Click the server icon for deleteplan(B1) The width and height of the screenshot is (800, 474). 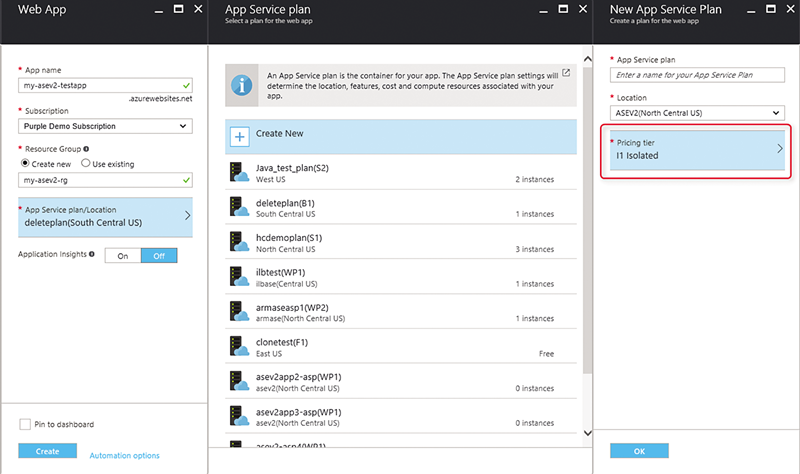click(239, 207)
